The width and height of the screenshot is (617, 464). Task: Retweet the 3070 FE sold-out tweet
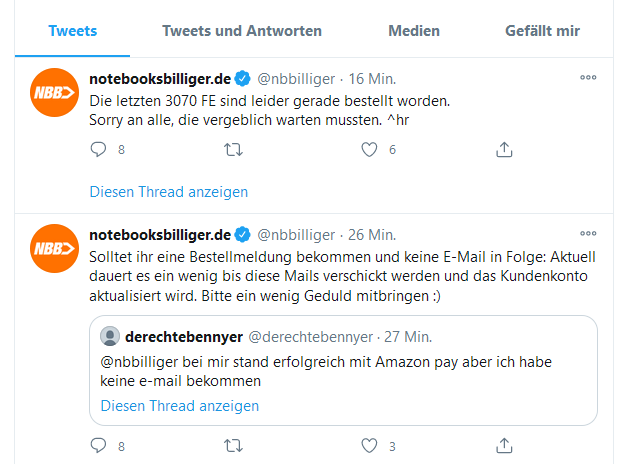click(233, 150)
